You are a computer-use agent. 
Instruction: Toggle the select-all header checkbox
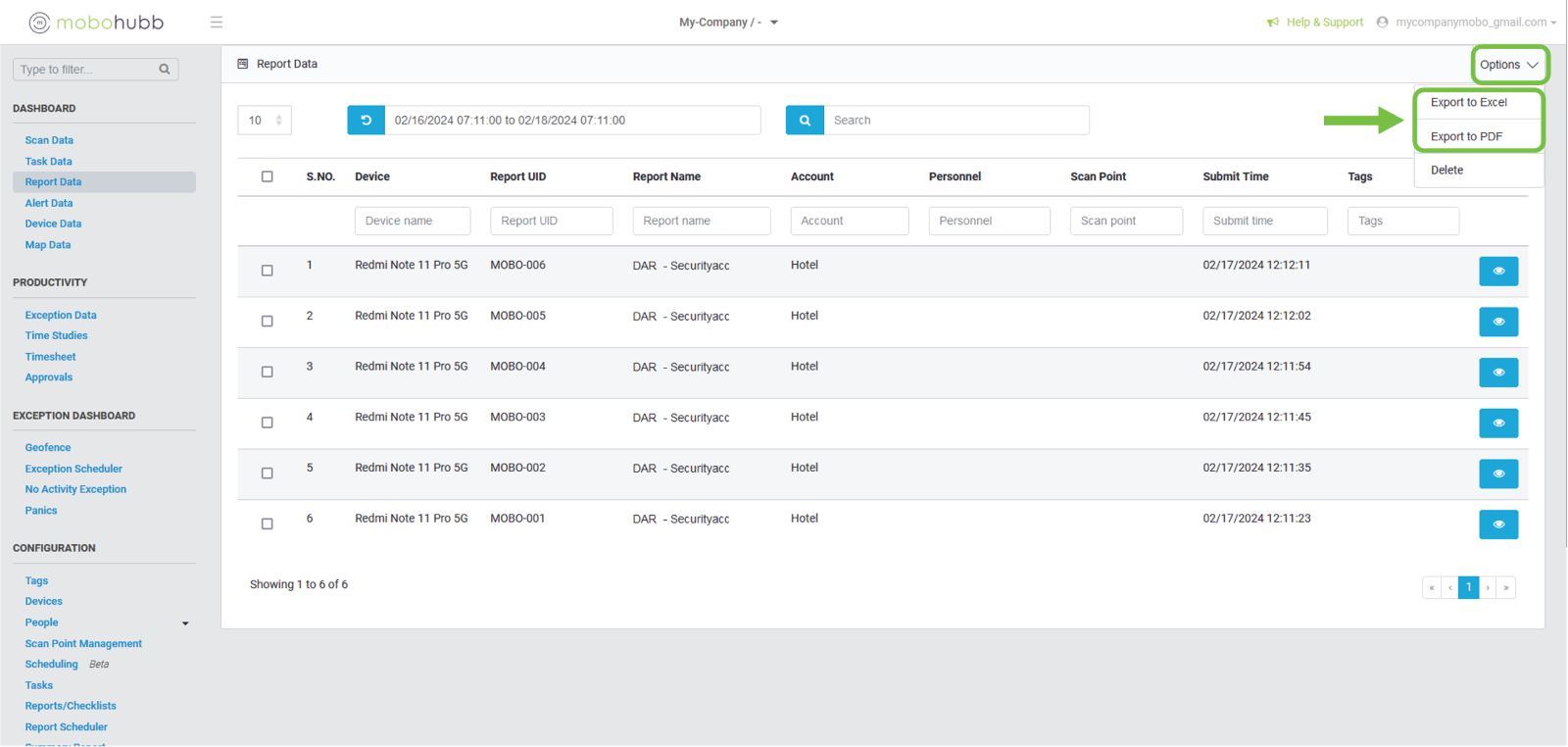pyautogui.click(x=267, y=176)
